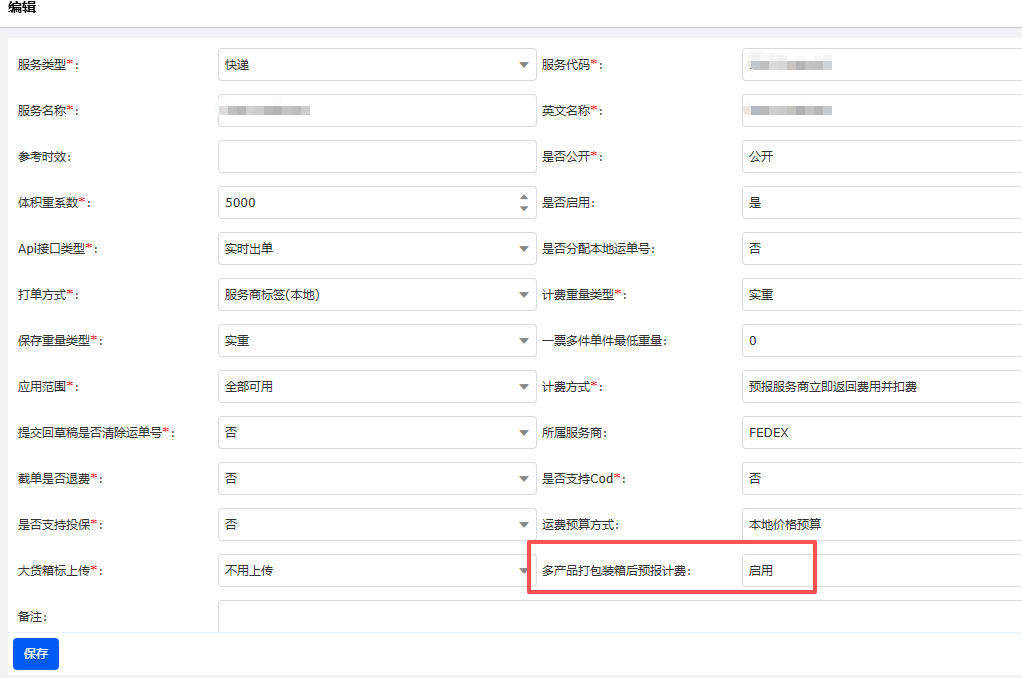
Task: Click the empty 参考时效 input field
Action: [376, 157]
